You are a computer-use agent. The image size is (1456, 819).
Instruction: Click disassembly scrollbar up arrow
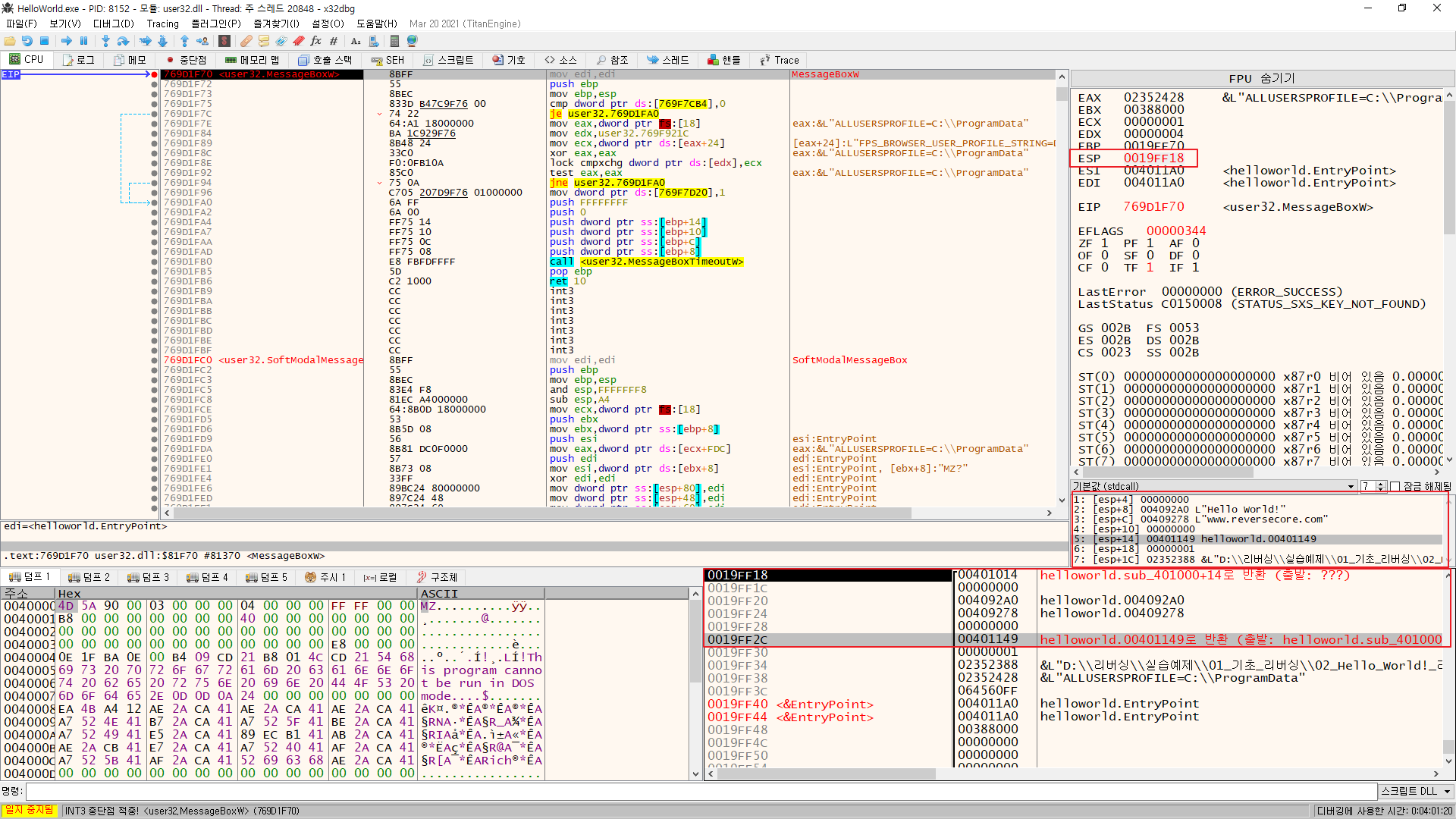[1062, 77]
